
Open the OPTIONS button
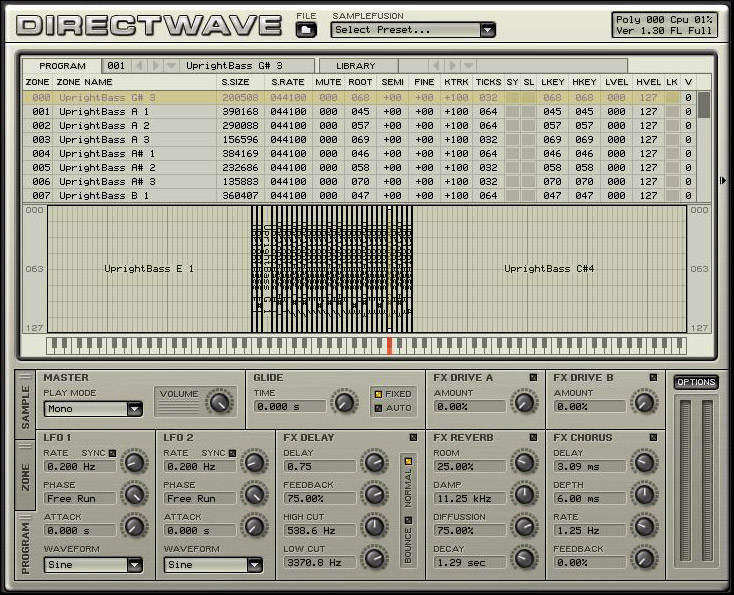(696, 382)
